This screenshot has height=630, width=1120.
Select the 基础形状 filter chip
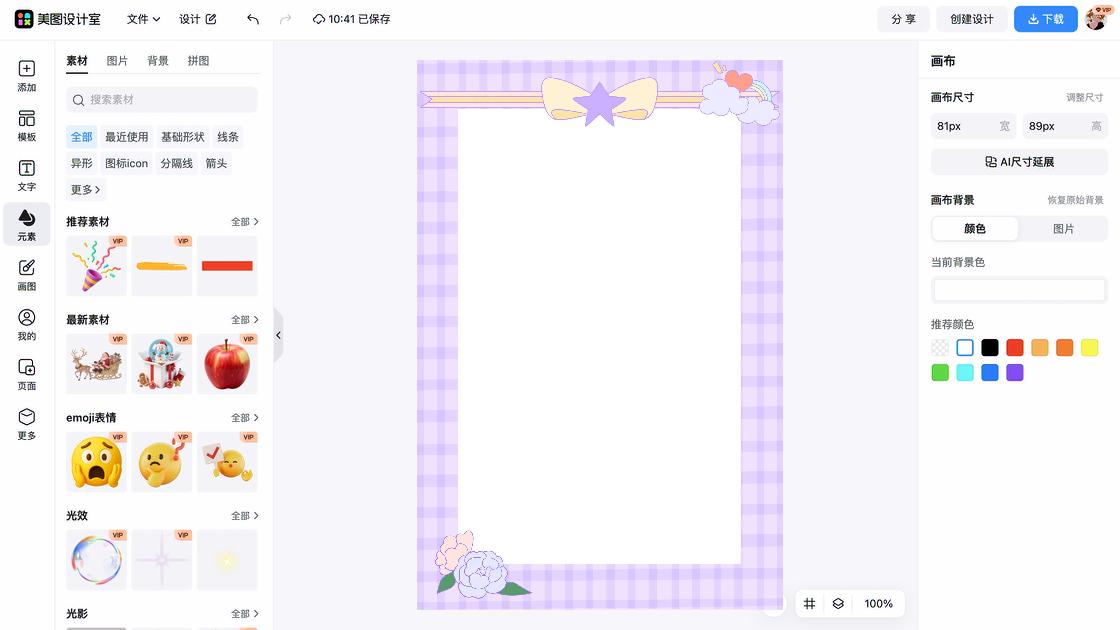[182, 137]
